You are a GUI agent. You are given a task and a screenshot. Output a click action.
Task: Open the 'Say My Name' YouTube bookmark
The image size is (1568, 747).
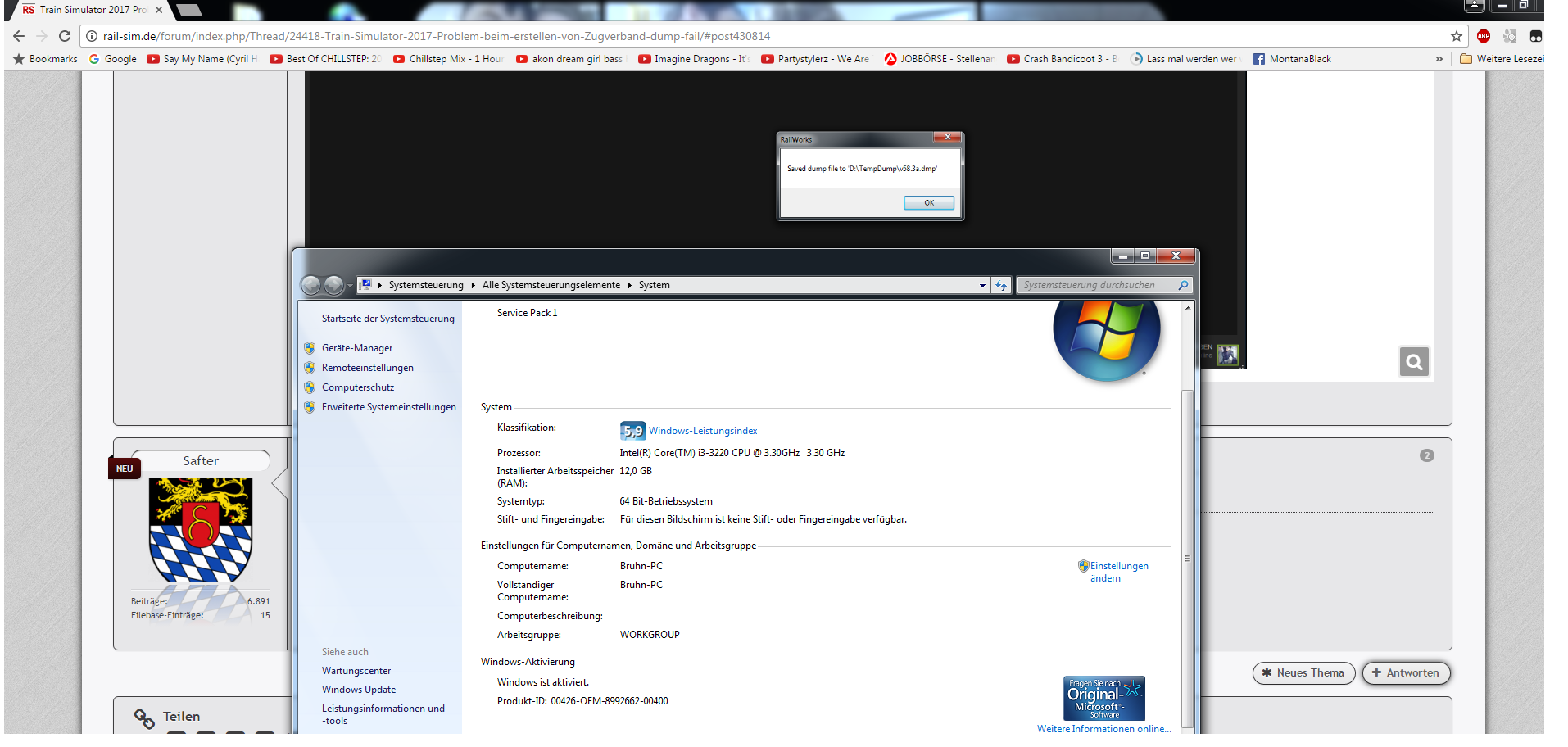(202, 59)
